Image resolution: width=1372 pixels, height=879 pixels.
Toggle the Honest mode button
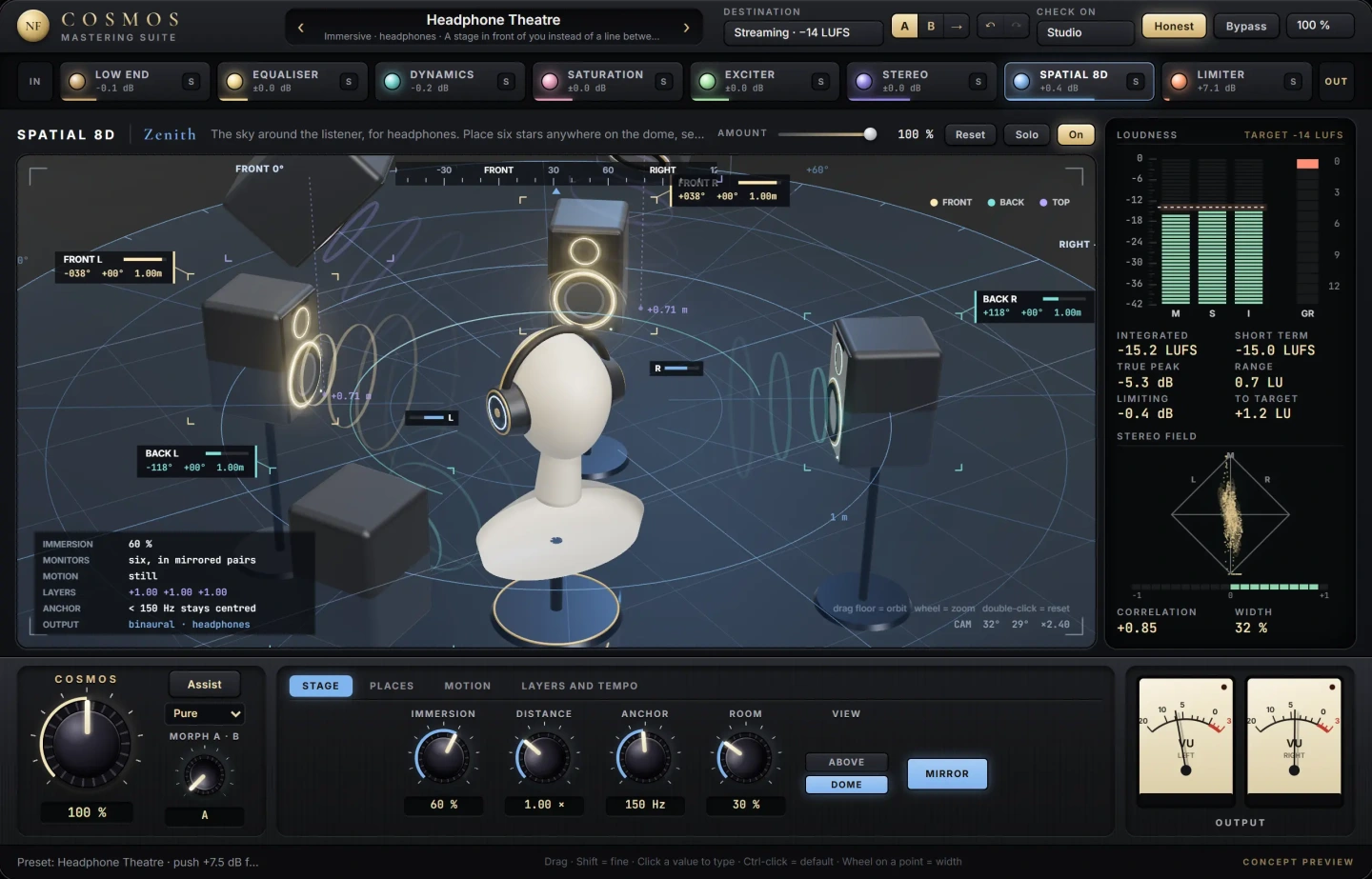point(1174,27)
